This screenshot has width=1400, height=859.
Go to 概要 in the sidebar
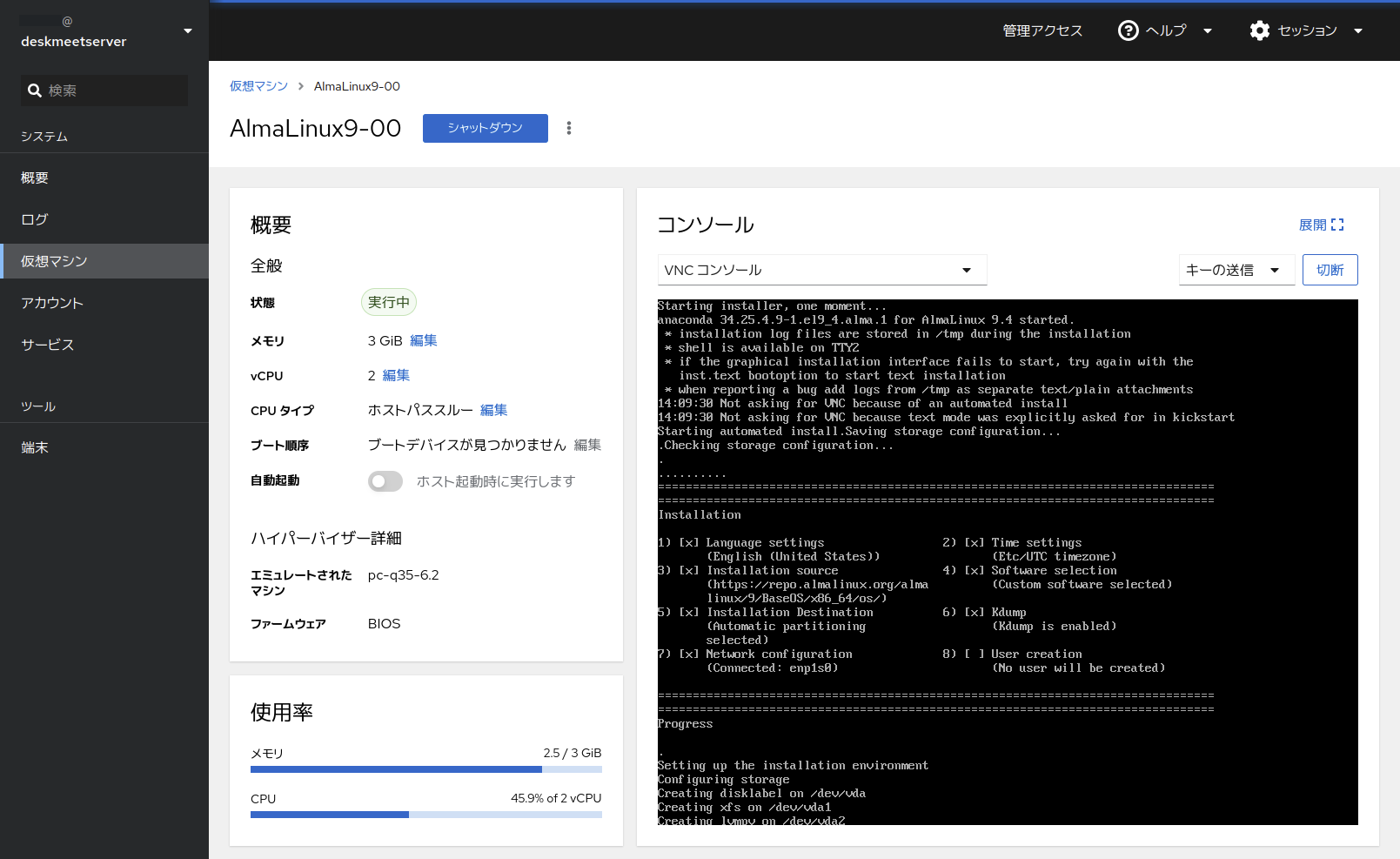click(104, 178)
